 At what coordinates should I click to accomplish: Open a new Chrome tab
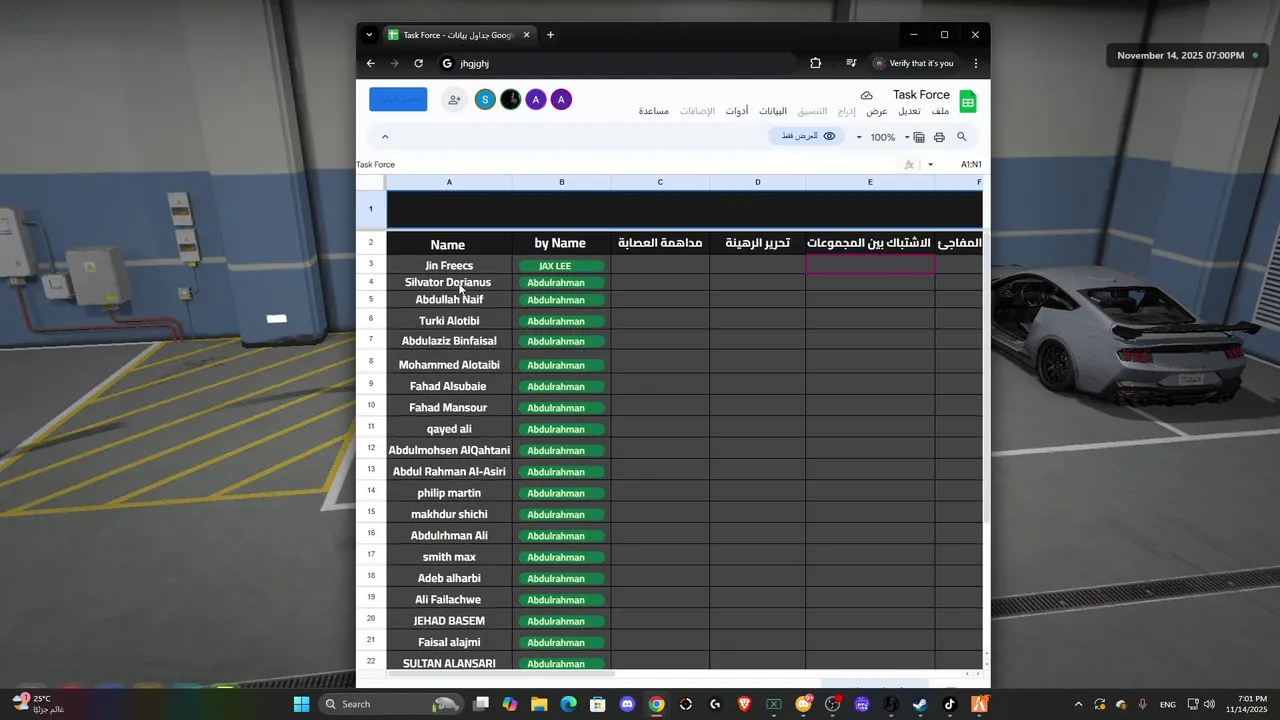click(x=550, y=35)
